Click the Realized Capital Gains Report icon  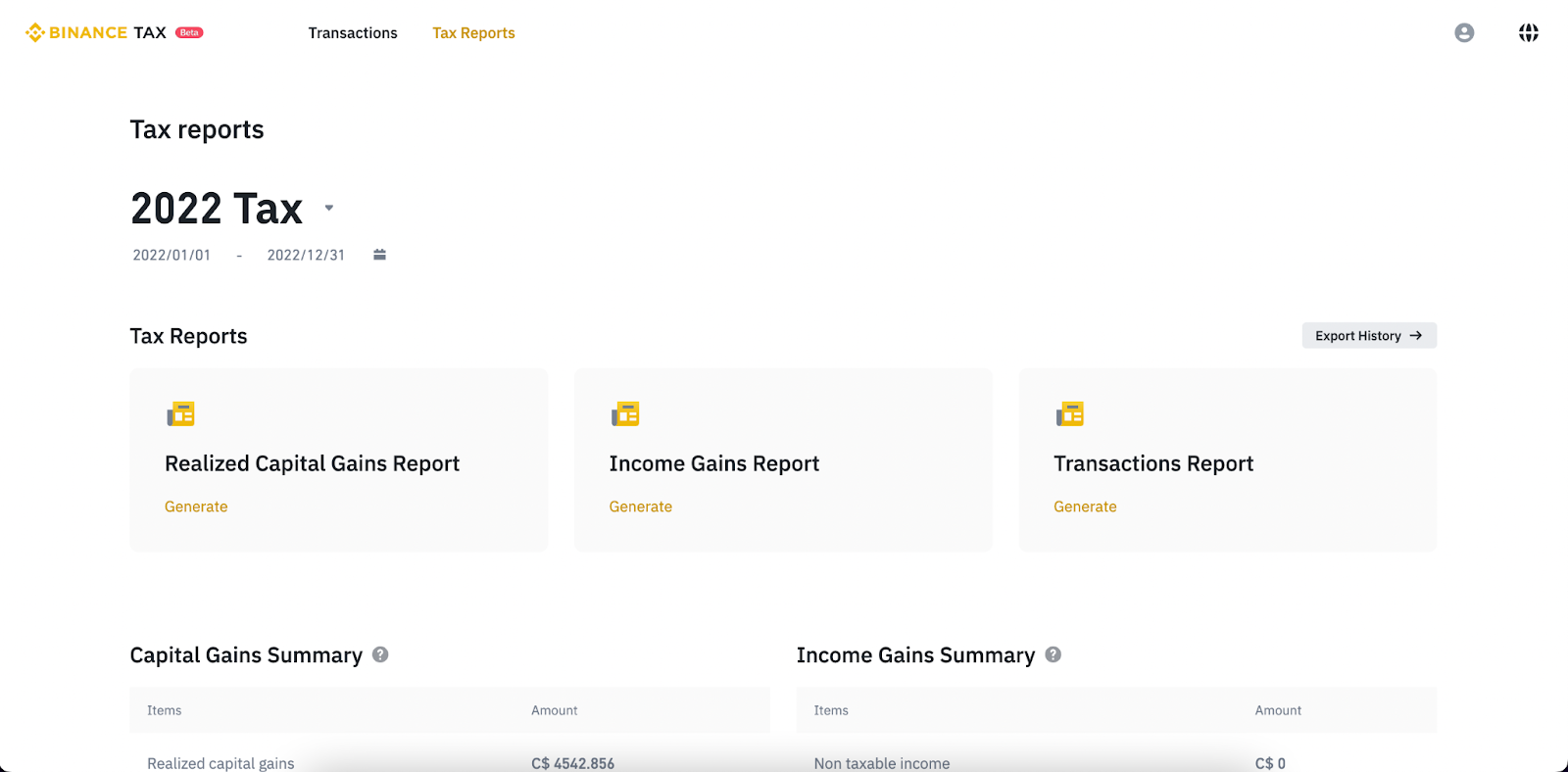coord(181,414)
